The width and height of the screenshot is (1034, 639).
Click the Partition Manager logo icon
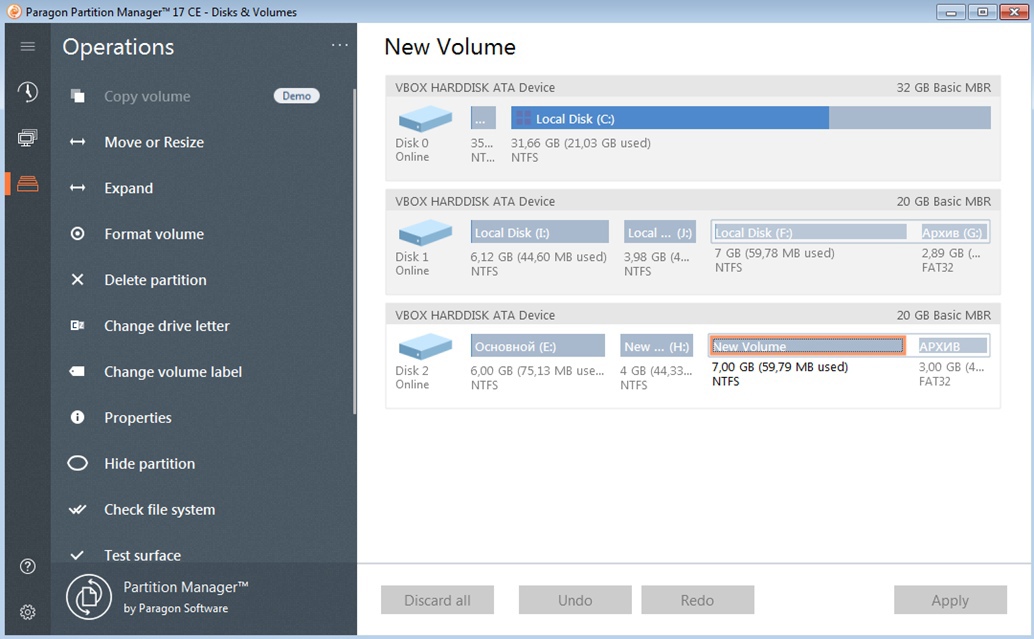pos(89,597)
